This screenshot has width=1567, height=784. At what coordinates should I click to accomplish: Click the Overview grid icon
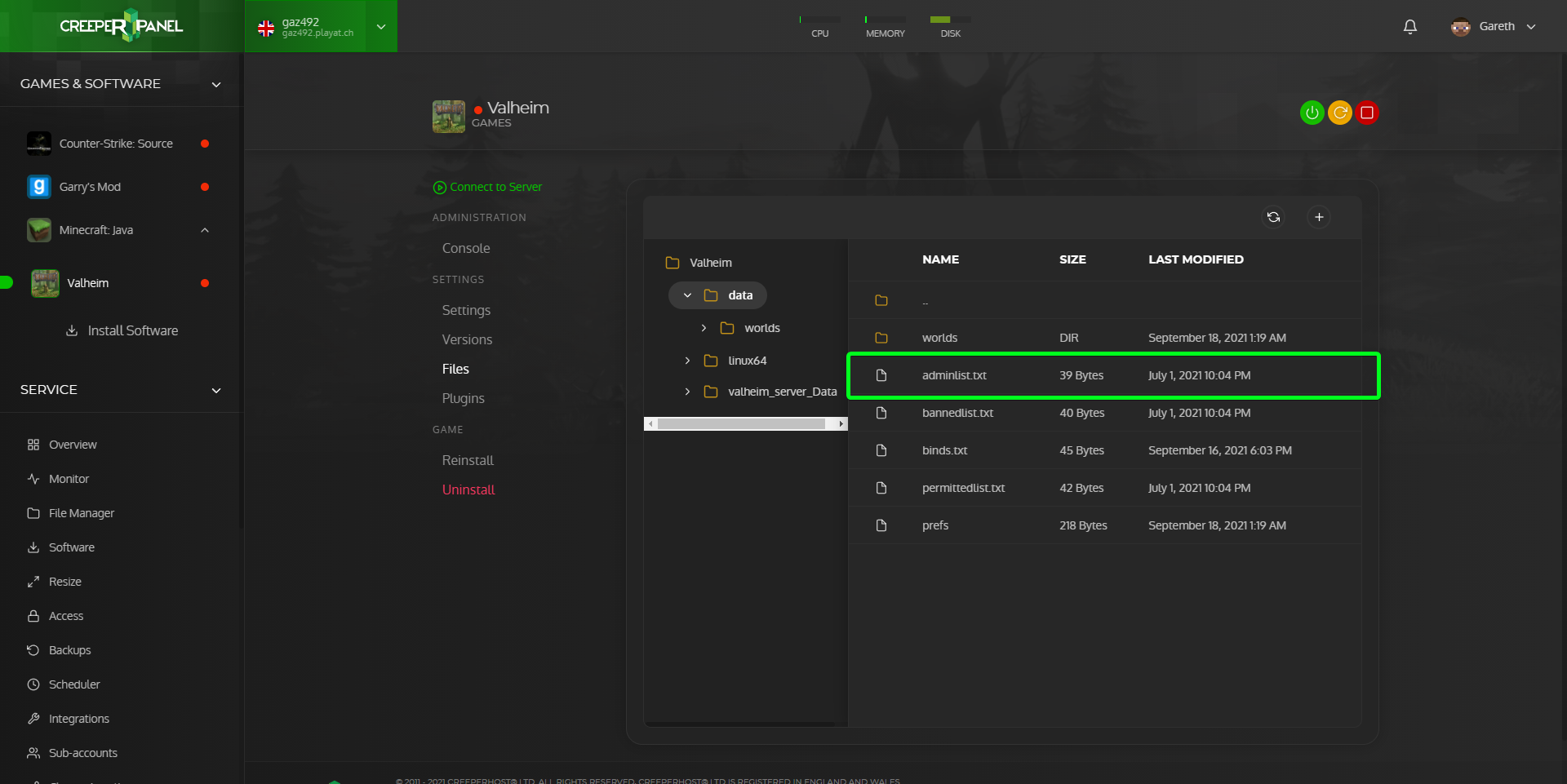(x=33, y=445)
